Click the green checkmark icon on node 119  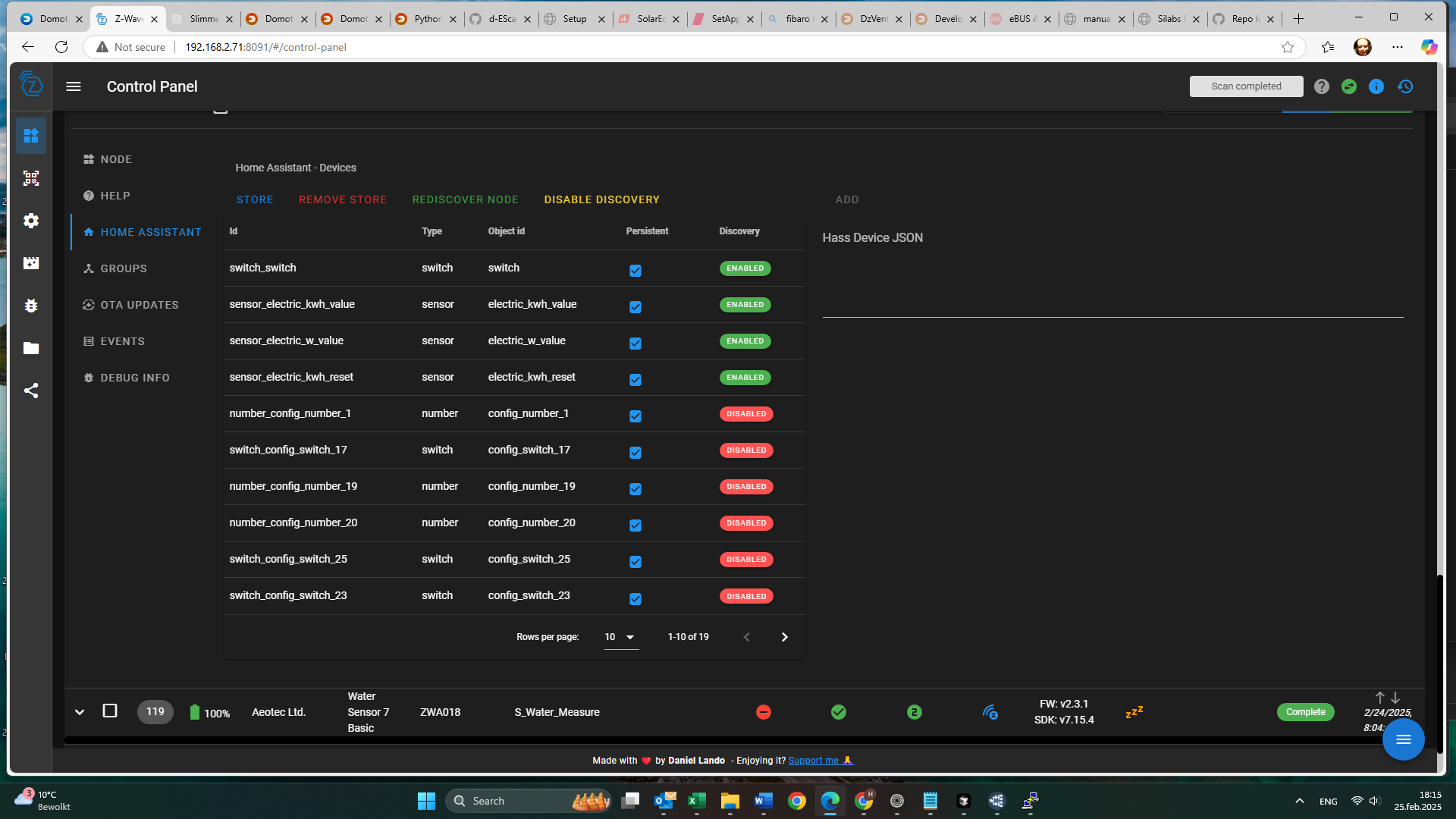click(839, 712)
